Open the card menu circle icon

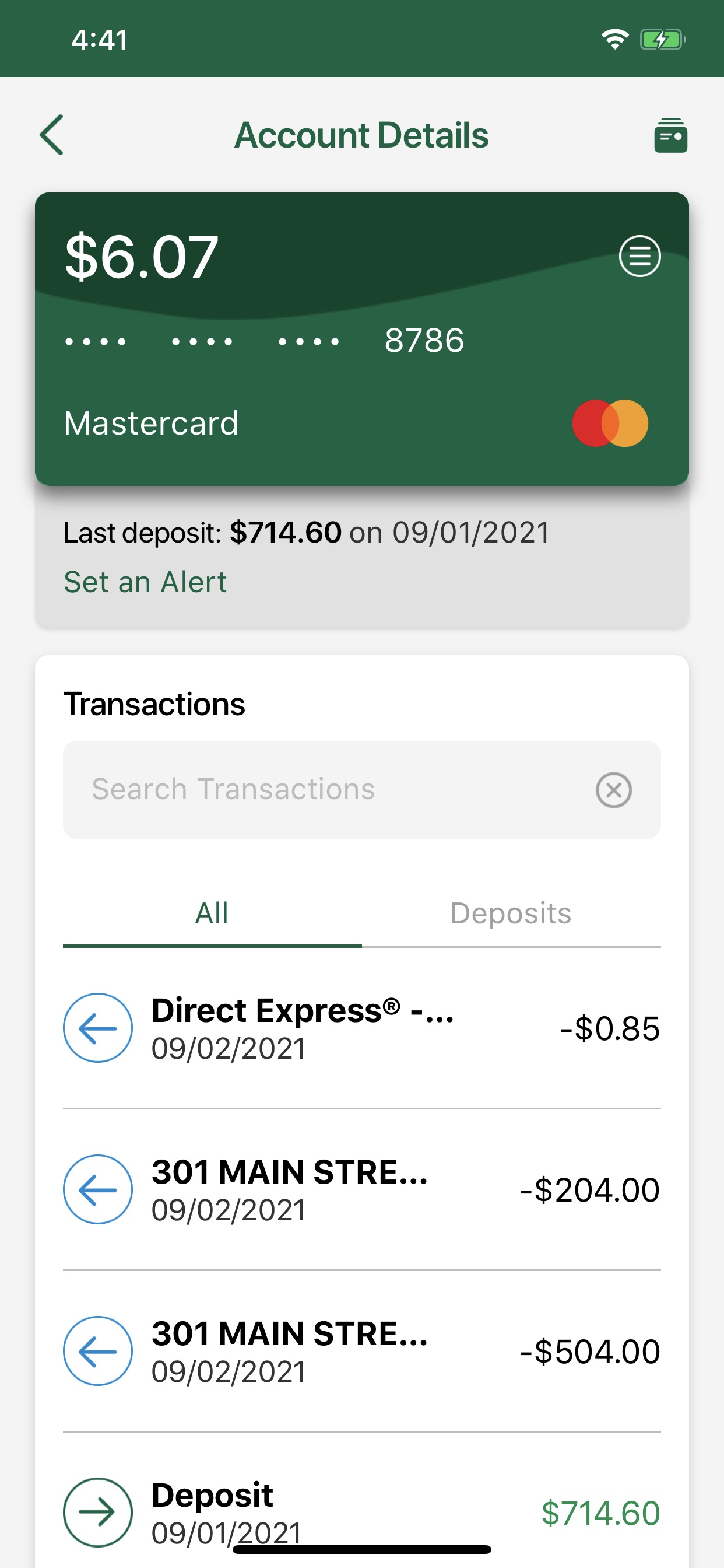[x=639, y=256]
